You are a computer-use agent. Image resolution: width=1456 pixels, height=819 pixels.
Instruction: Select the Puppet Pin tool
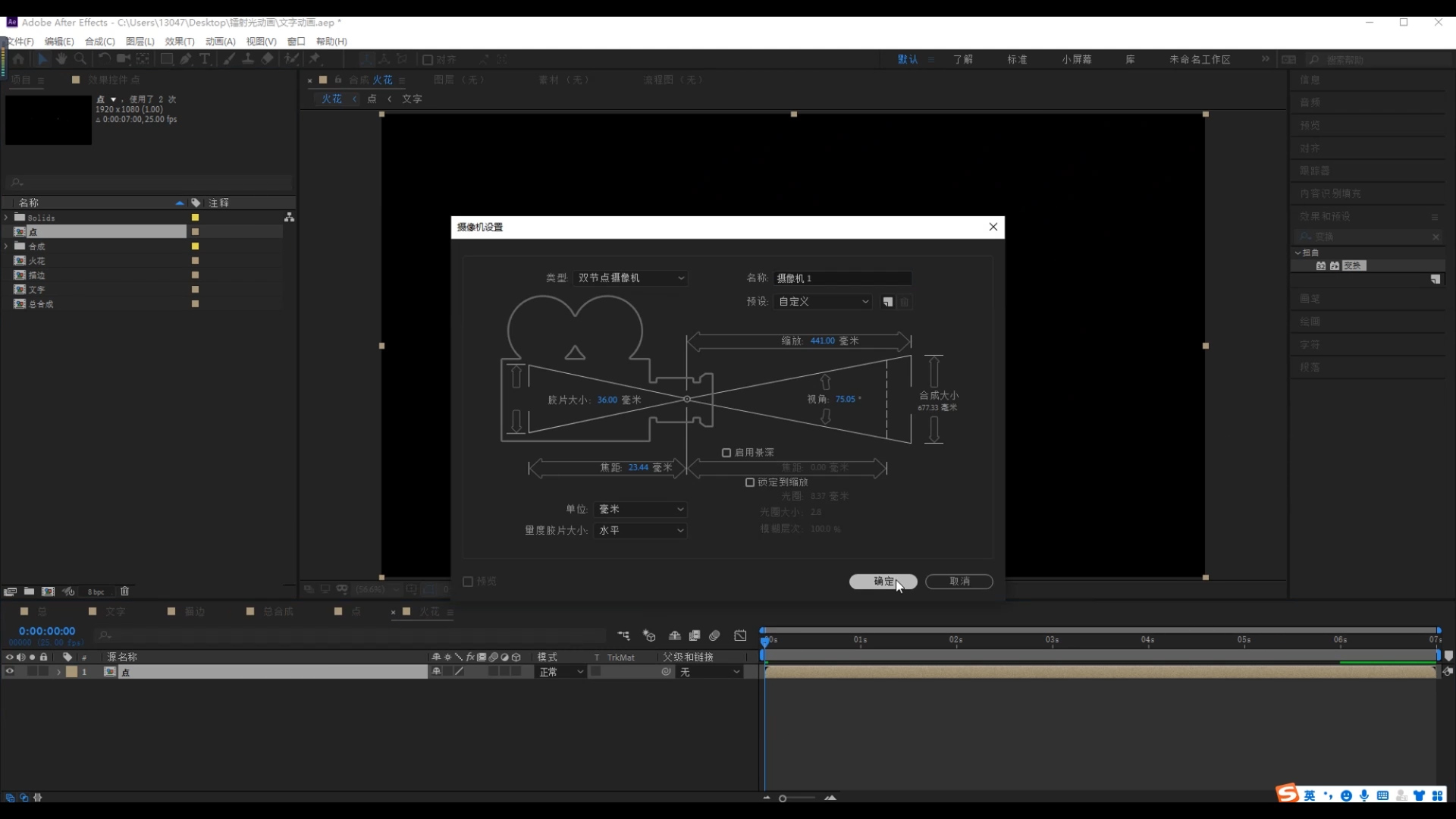pyautogui.click(x=314, y=59)
